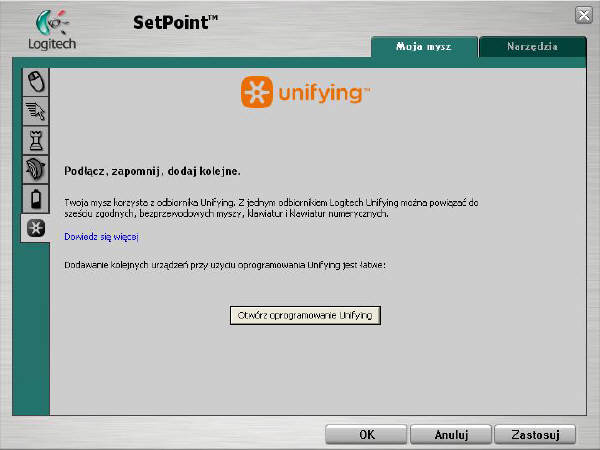This screenshot has height=450, width=600.
Task: Close the SetPoint window
Action: [584, 16]
